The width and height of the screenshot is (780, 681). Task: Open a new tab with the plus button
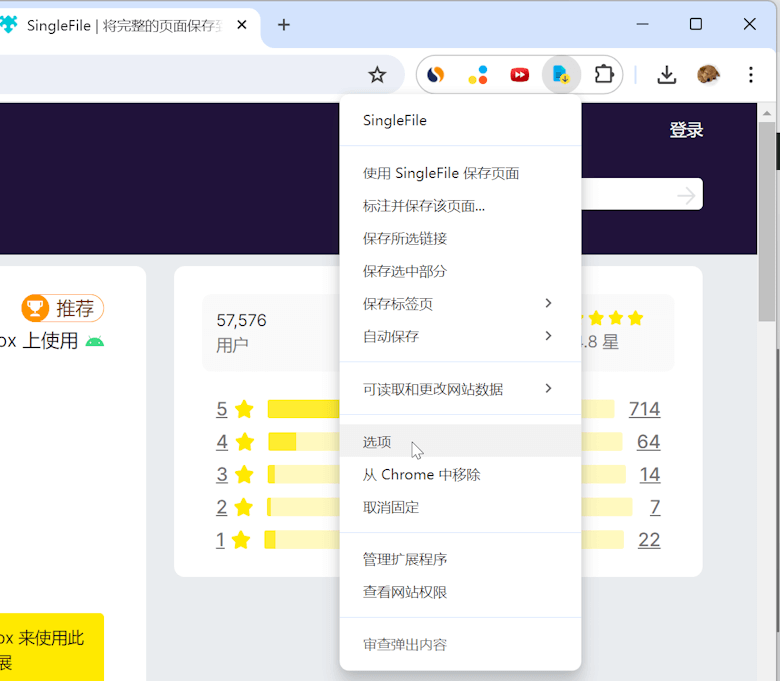(x=284, y=25)
